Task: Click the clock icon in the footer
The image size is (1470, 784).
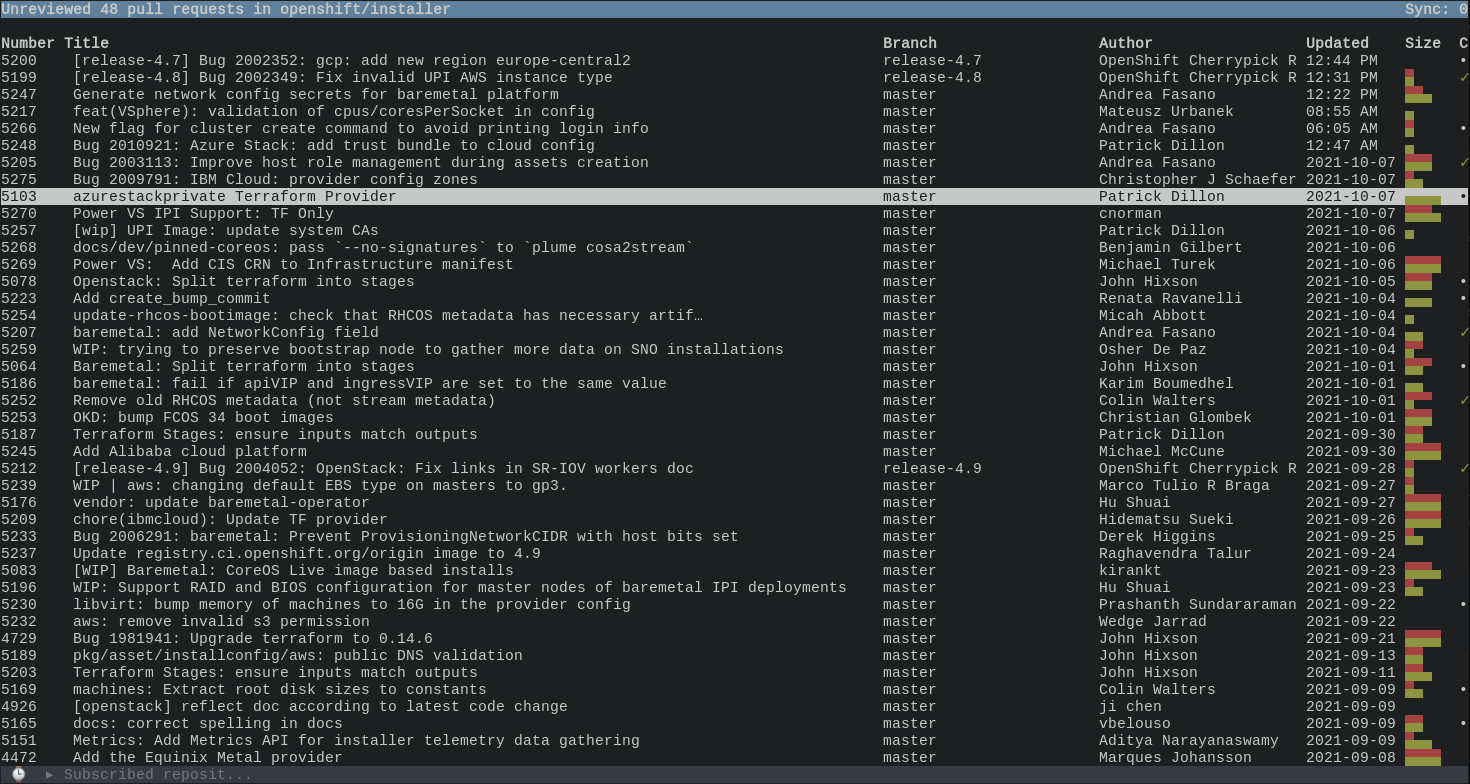Action: pos(18,775)
